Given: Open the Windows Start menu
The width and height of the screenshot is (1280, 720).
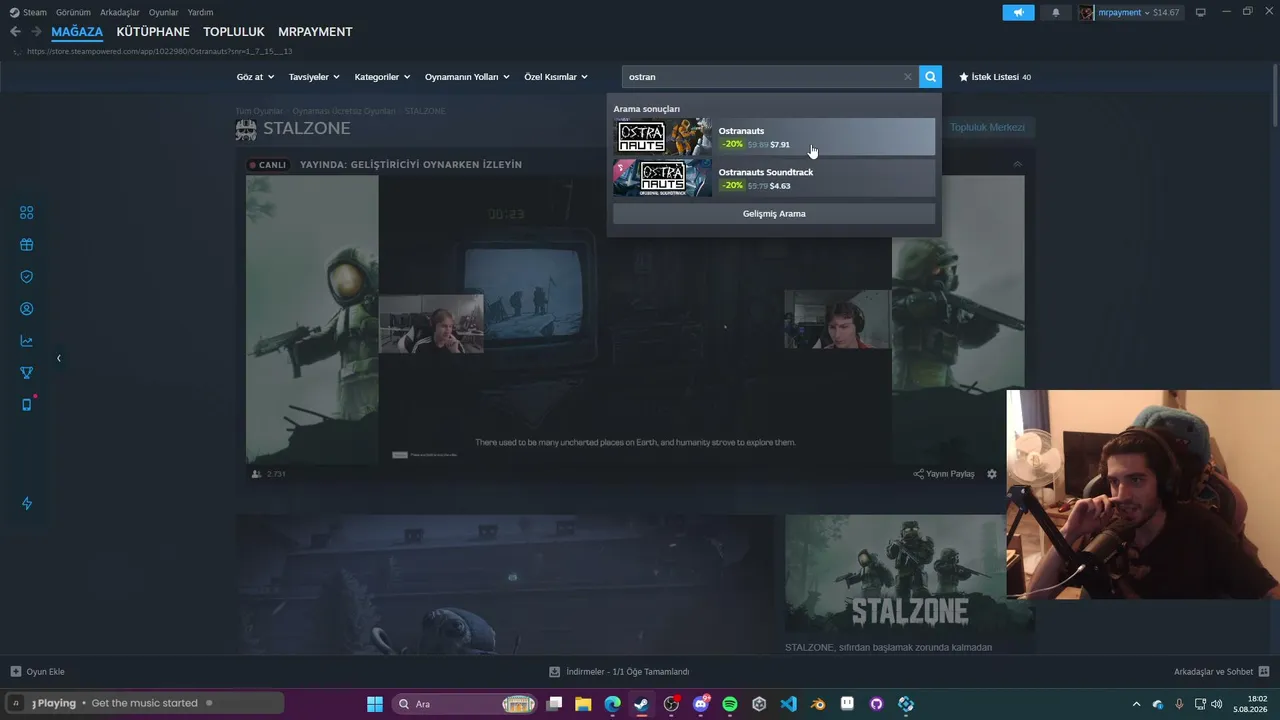Looking at the screenshot, I should (375, 704).
